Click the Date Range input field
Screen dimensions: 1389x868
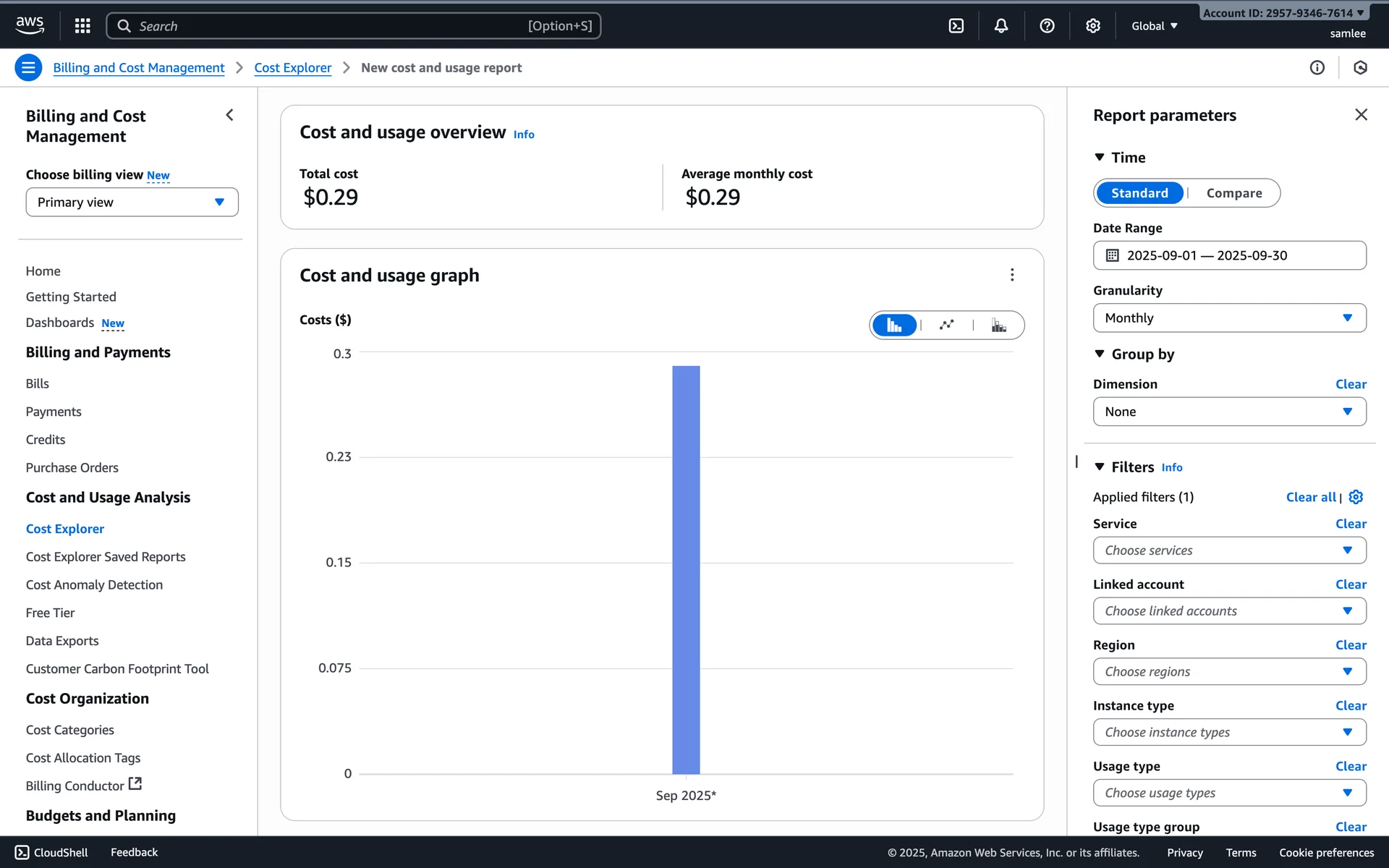[x=1229, y=255]
